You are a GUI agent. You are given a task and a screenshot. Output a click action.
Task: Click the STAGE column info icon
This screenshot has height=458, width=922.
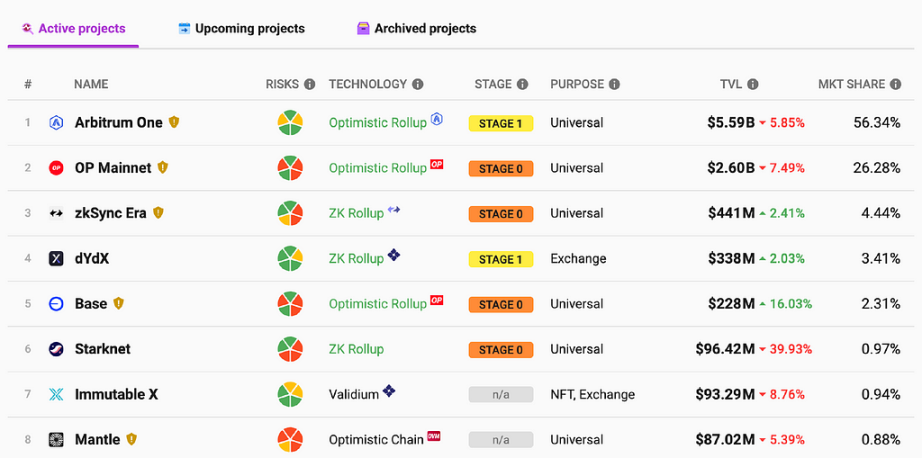(522, 85)
